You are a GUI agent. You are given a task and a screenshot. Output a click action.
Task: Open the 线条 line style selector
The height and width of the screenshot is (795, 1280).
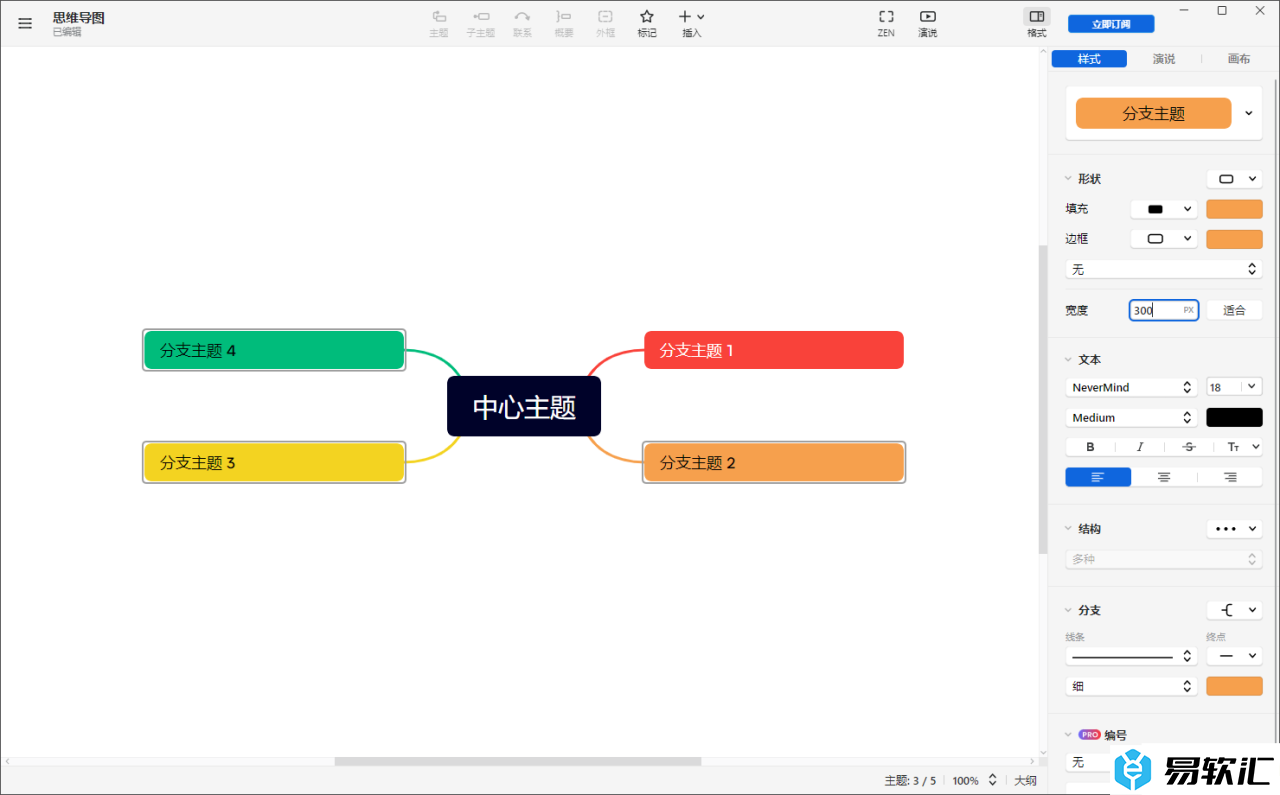(x=1132, y=656)
